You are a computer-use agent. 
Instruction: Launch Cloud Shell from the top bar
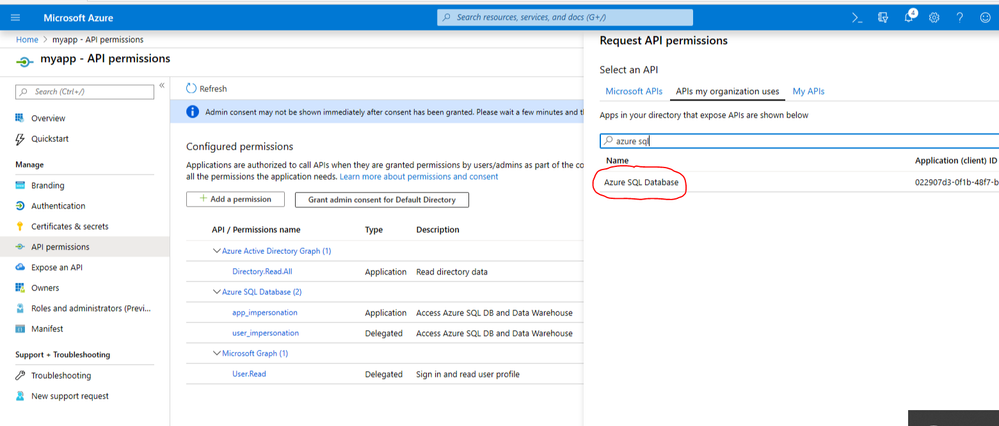(x=857, y=18)
